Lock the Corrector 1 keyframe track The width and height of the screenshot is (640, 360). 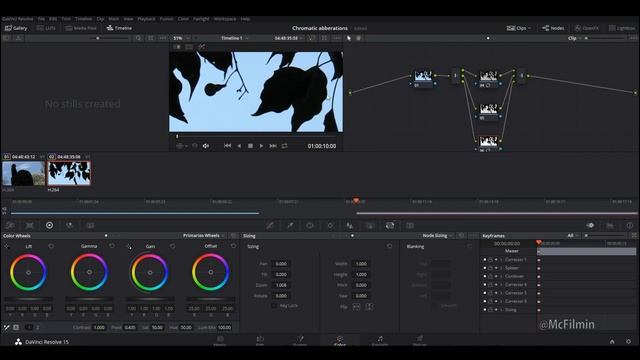490,260
